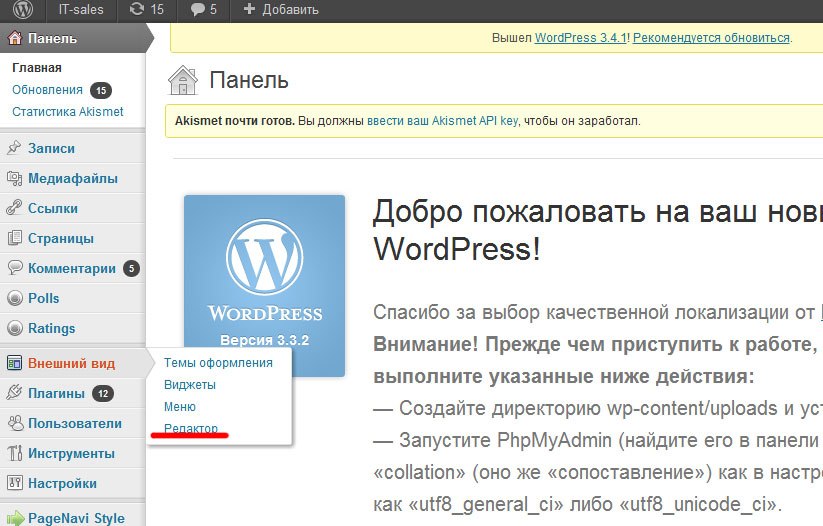Screen dimensions: 823x526
Task: Click the Рекомендуется обновиться link
Action: [x=711, y=38]
